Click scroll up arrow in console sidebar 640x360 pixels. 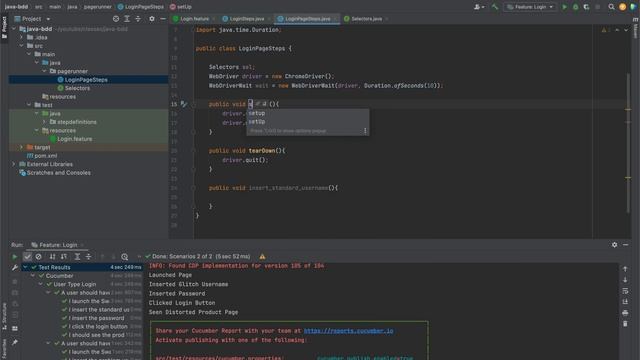coord(625,269)
